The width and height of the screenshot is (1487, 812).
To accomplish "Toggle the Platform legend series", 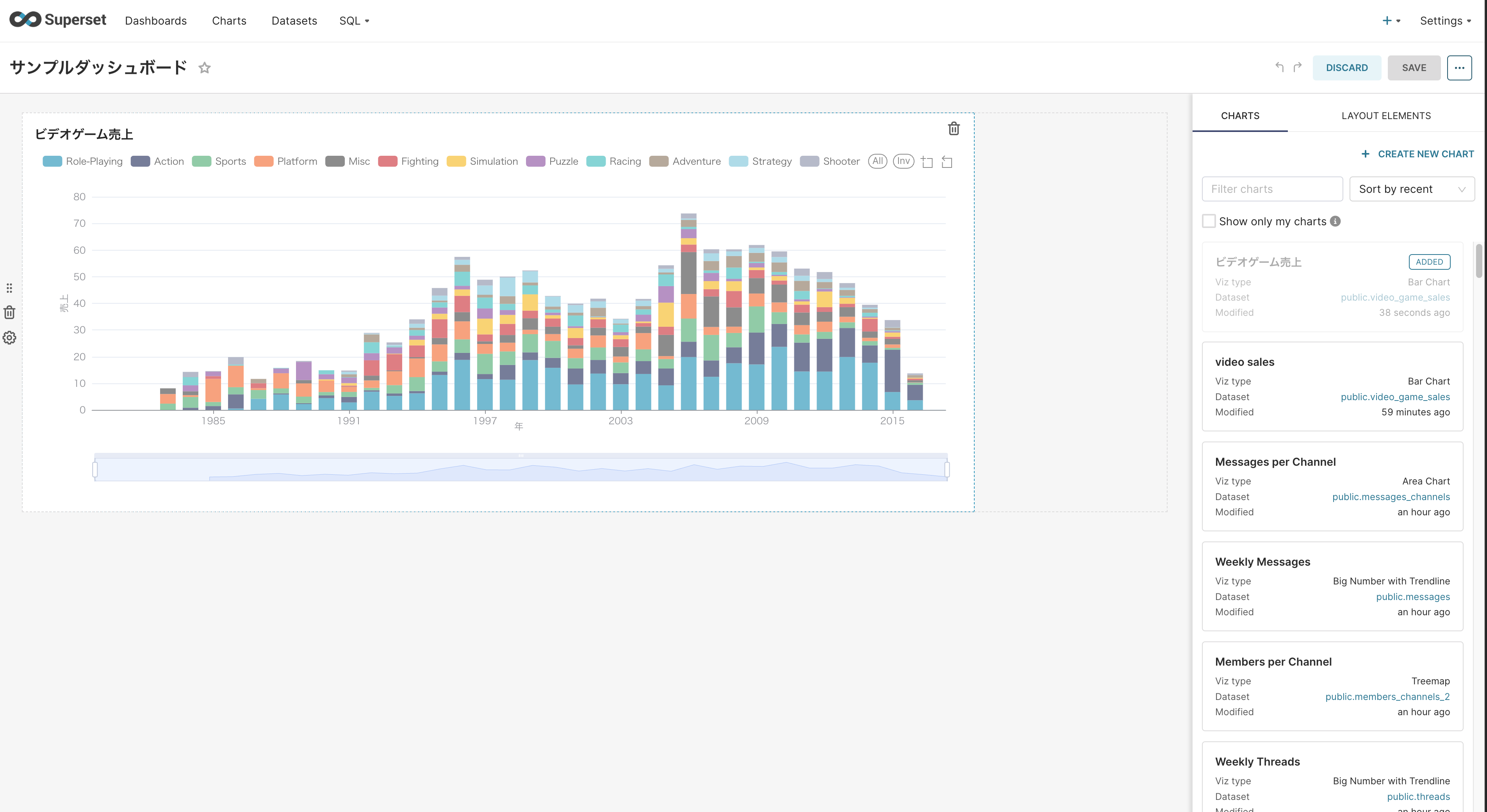I will 286,162.
